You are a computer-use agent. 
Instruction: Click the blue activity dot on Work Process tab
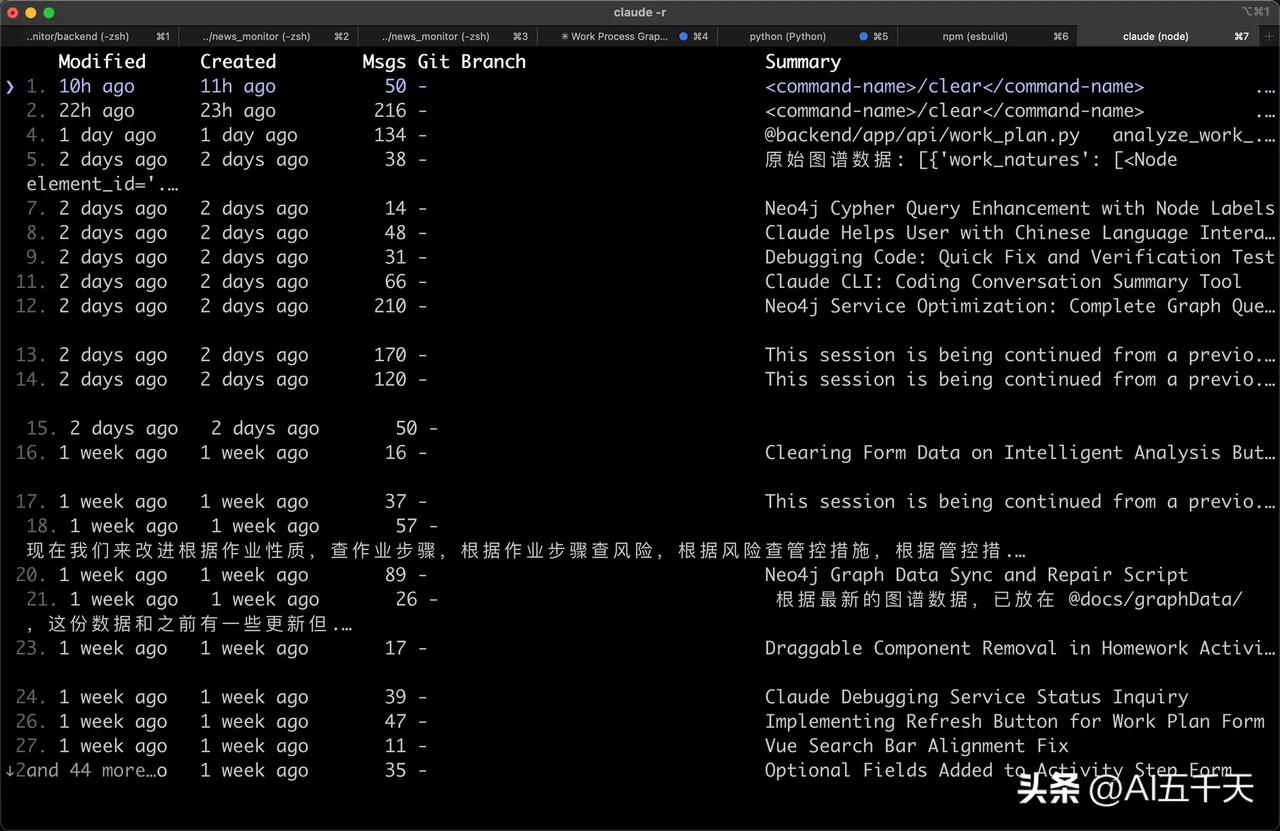tap(684, 36)
